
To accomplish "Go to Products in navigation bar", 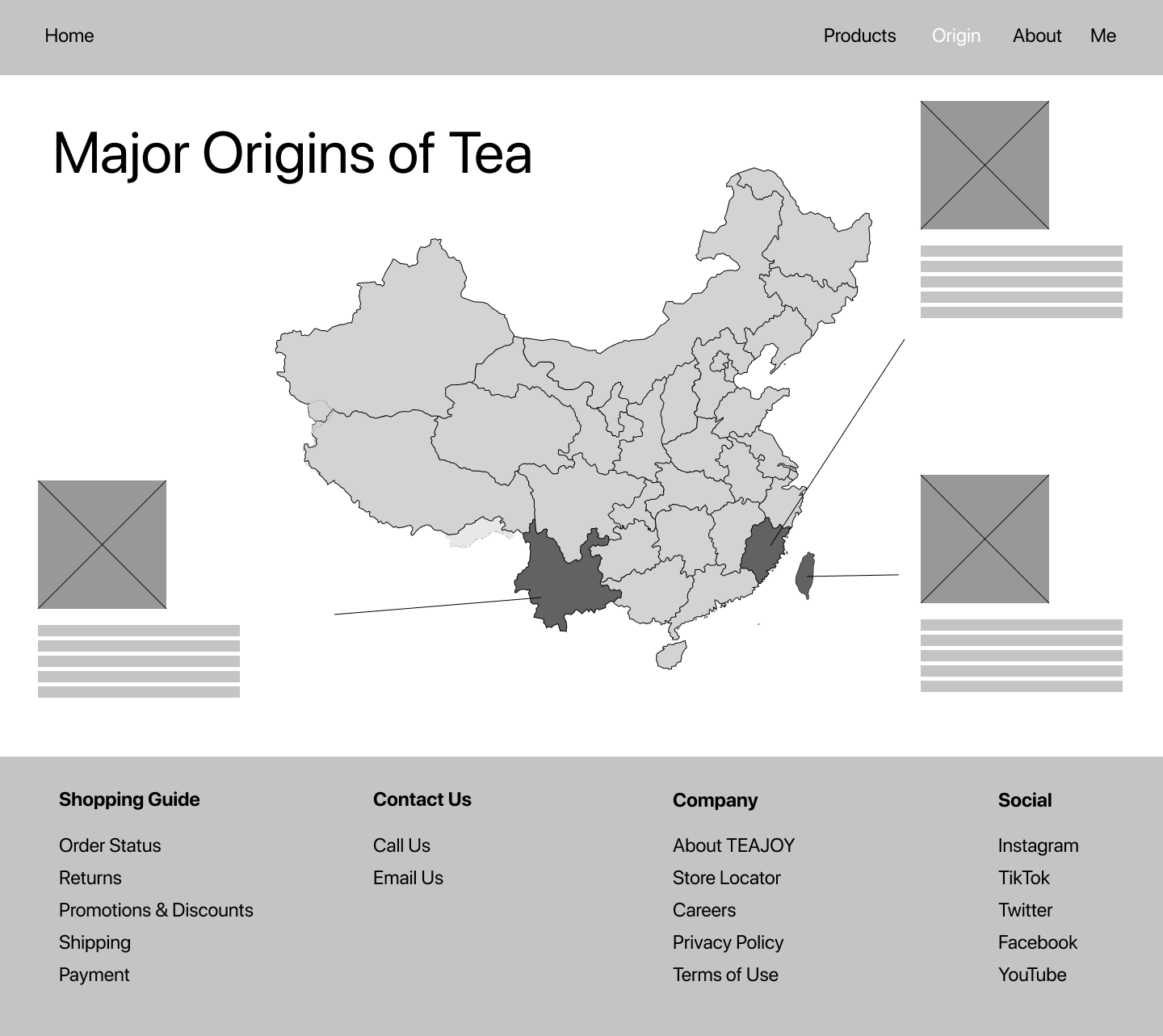I will (x=859, y=36).
